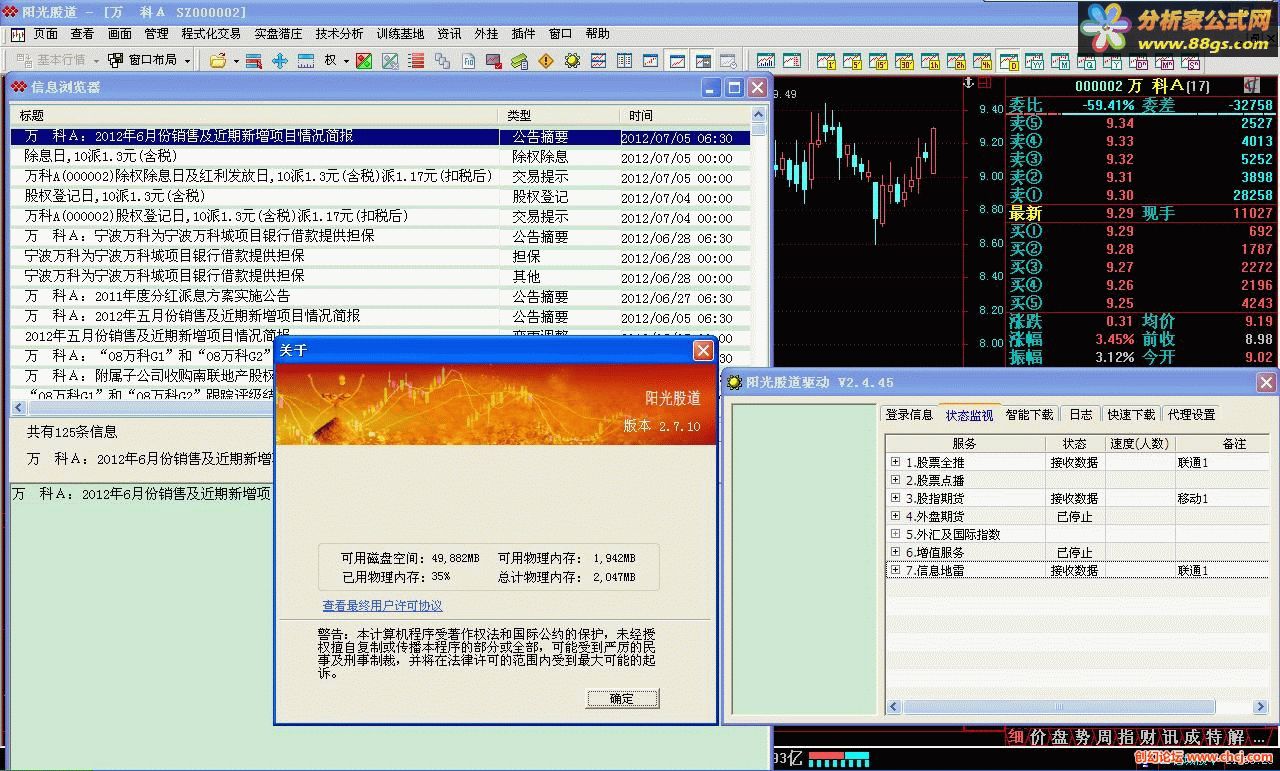Select row 股权登记日,10派1.3元(含税)
The height and width of the screenshot is (771, 1280).
tap(380, 197)
